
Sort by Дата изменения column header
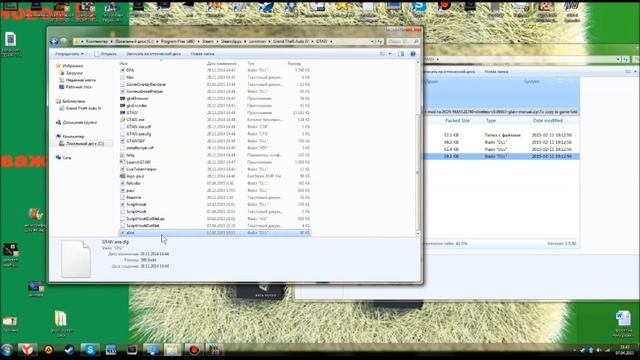tap(222, 64)
